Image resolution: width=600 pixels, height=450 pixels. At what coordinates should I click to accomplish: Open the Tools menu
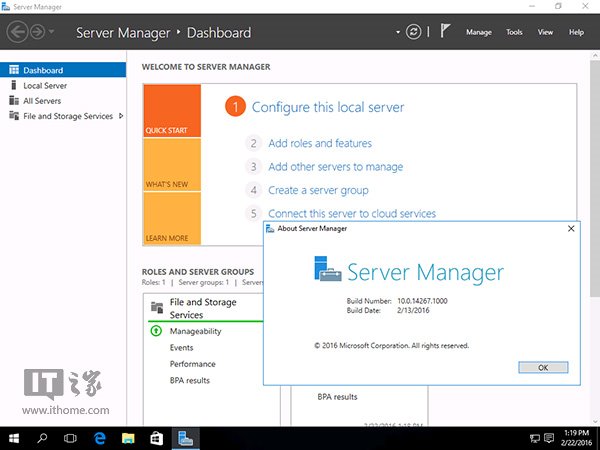point(514,32)
